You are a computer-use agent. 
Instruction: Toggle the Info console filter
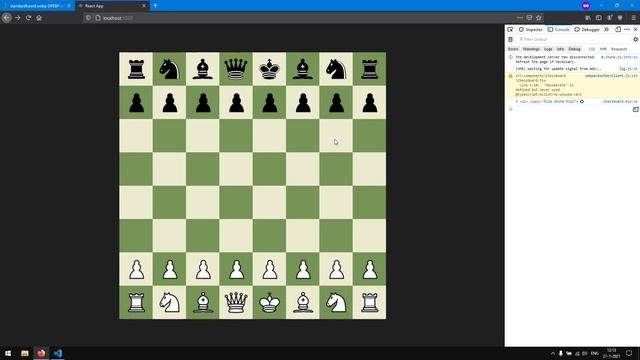point(560,49)
